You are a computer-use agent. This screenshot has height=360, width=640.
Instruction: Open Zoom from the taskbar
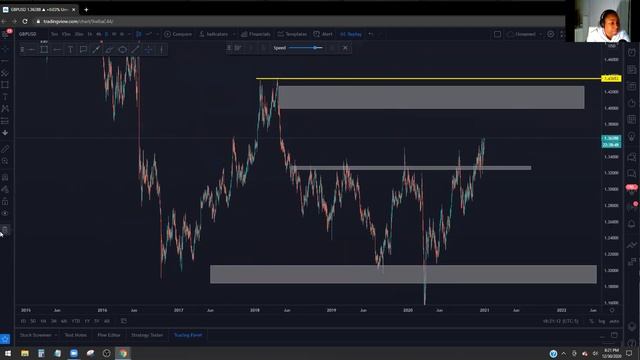74,353
